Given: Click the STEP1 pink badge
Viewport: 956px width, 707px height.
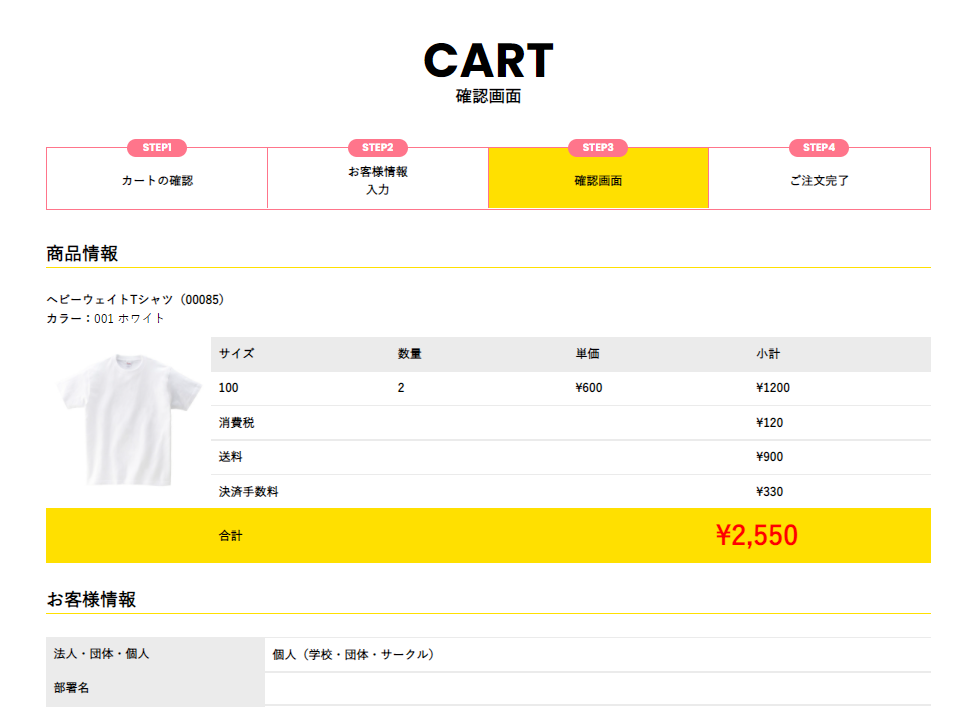Looking at the screenshot, I should [157, 148].
